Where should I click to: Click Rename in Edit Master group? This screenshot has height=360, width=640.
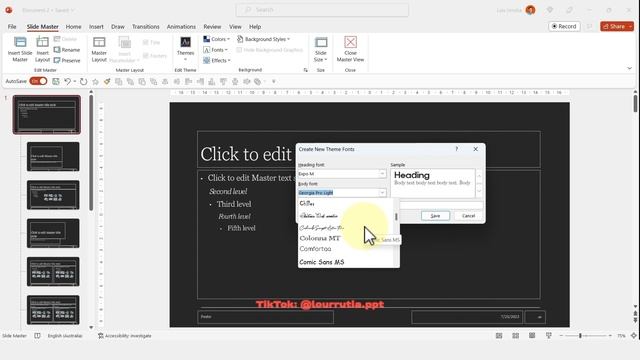(x=67, y=50)
